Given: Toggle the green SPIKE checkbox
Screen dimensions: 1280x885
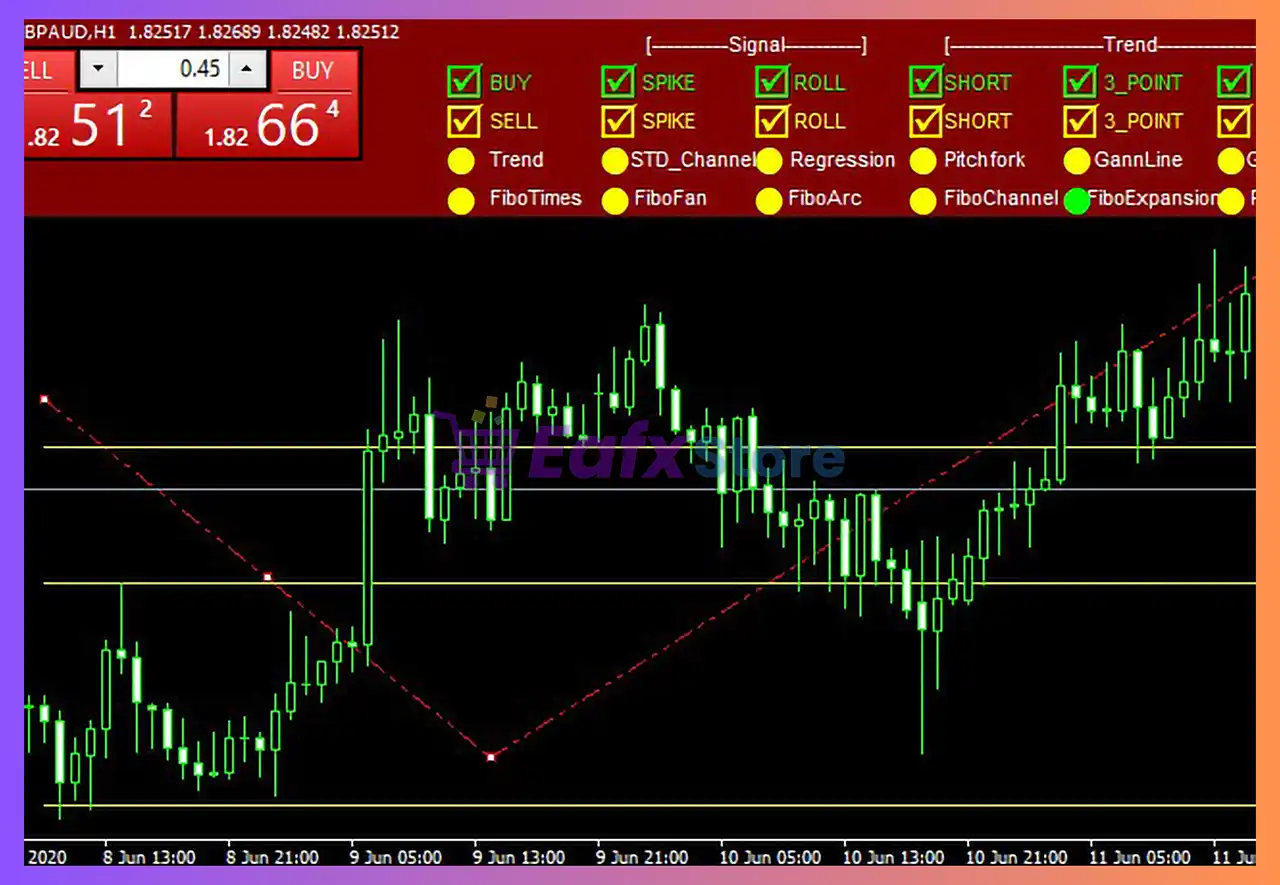Looking at the screenshot, I should 618,81.
